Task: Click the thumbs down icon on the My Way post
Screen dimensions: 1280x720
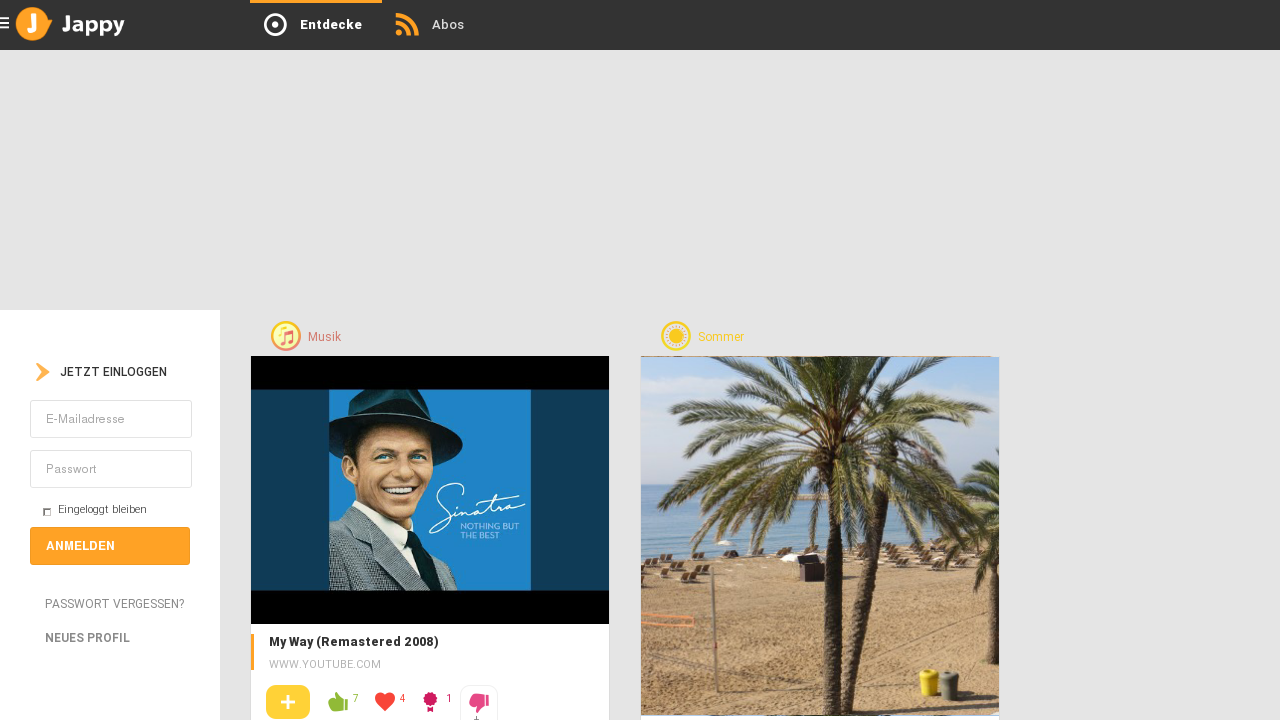Action: (479, 703)
